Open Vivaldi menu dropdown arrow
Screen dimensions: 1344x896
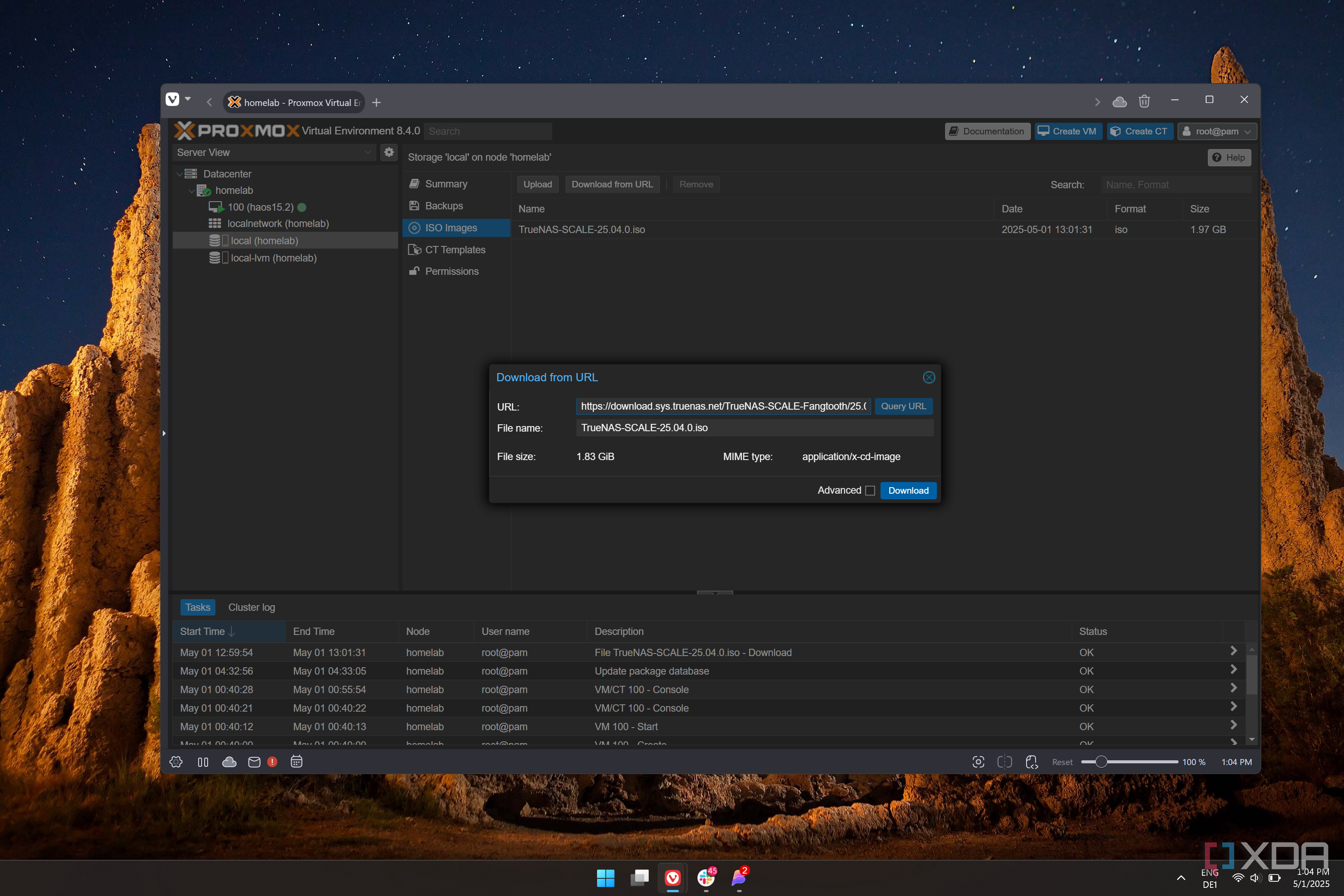tap(187, 100)
